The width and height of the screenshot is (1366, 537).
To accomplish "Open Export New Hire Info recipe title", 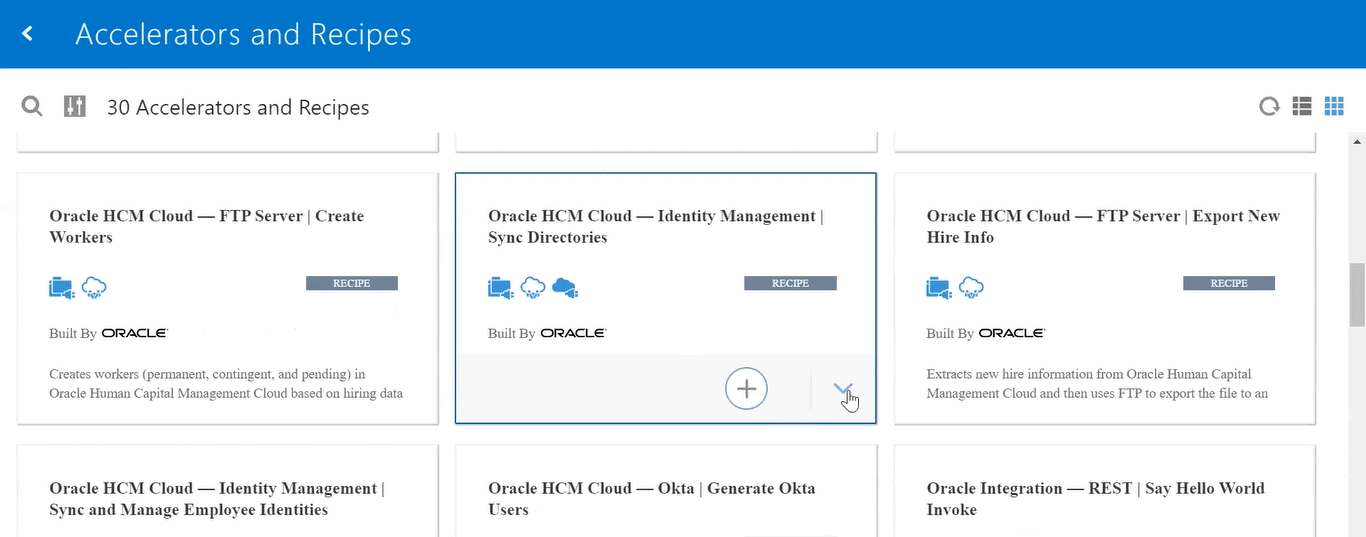I will 1102,226.
